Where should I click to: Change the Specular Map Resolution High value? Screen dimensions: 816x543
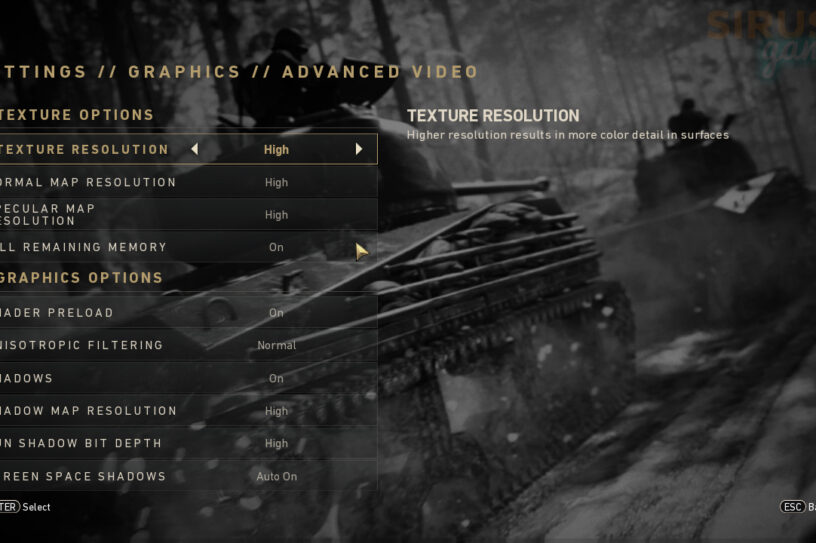click(276, 215)
